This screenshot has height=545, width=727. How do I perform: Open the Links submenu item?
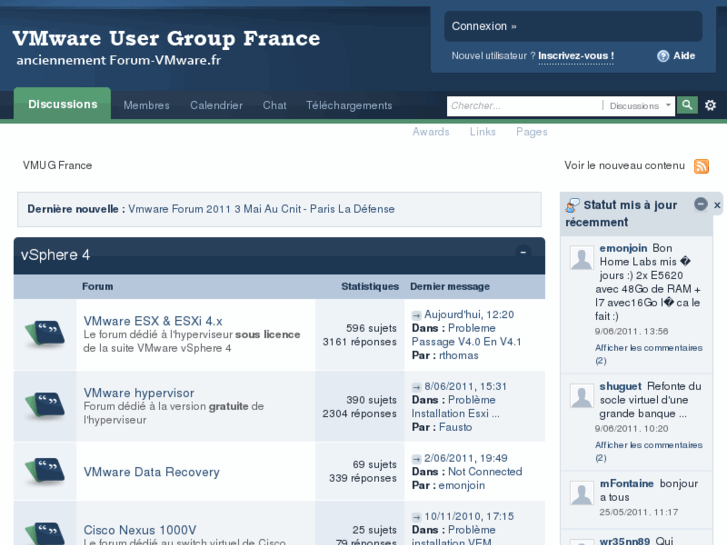click(x=483, y=132)
